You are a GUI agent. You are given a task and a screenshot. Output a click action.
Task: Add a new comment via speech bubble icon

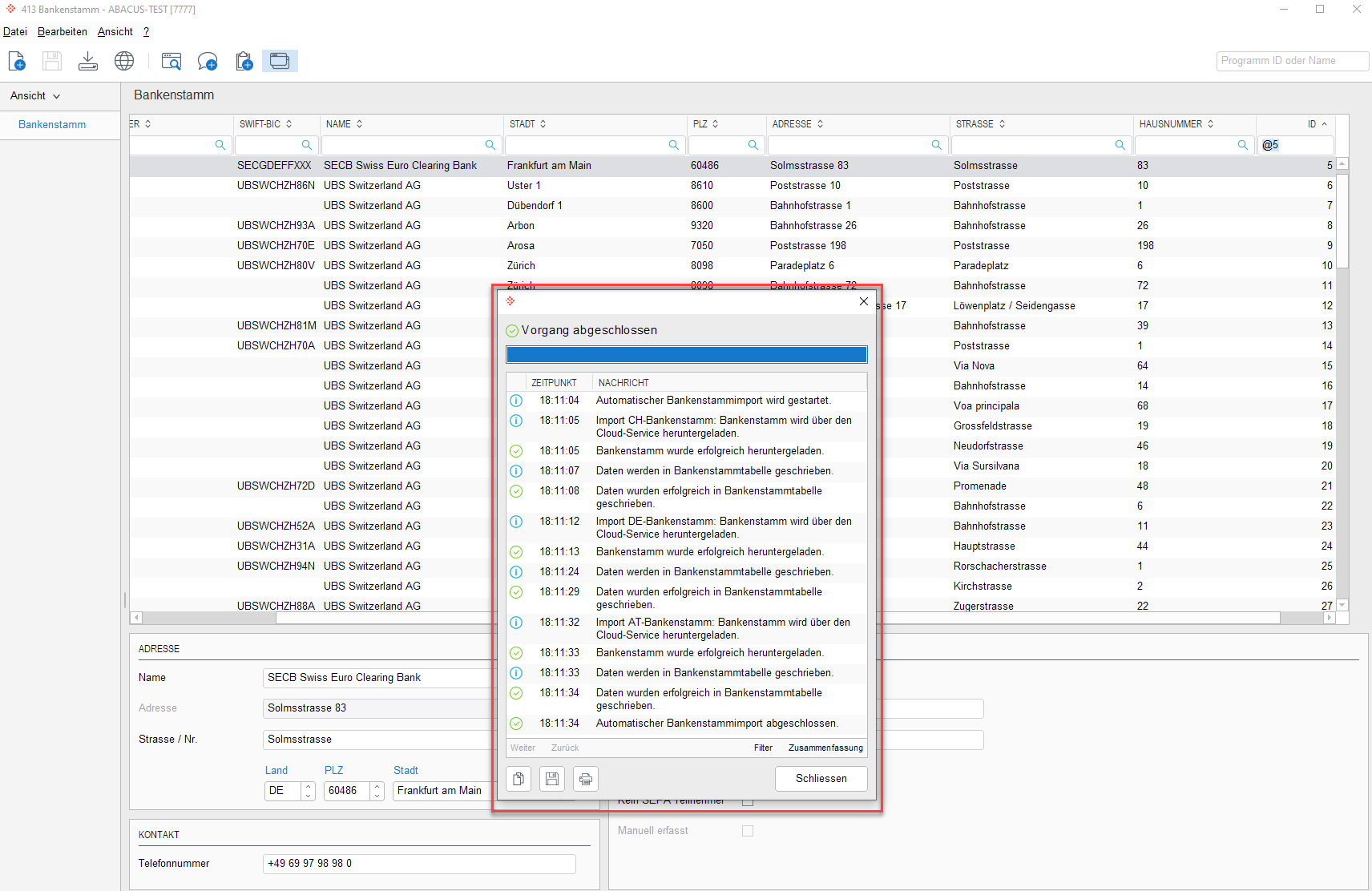pyautogui.click(x=208, y=61)
